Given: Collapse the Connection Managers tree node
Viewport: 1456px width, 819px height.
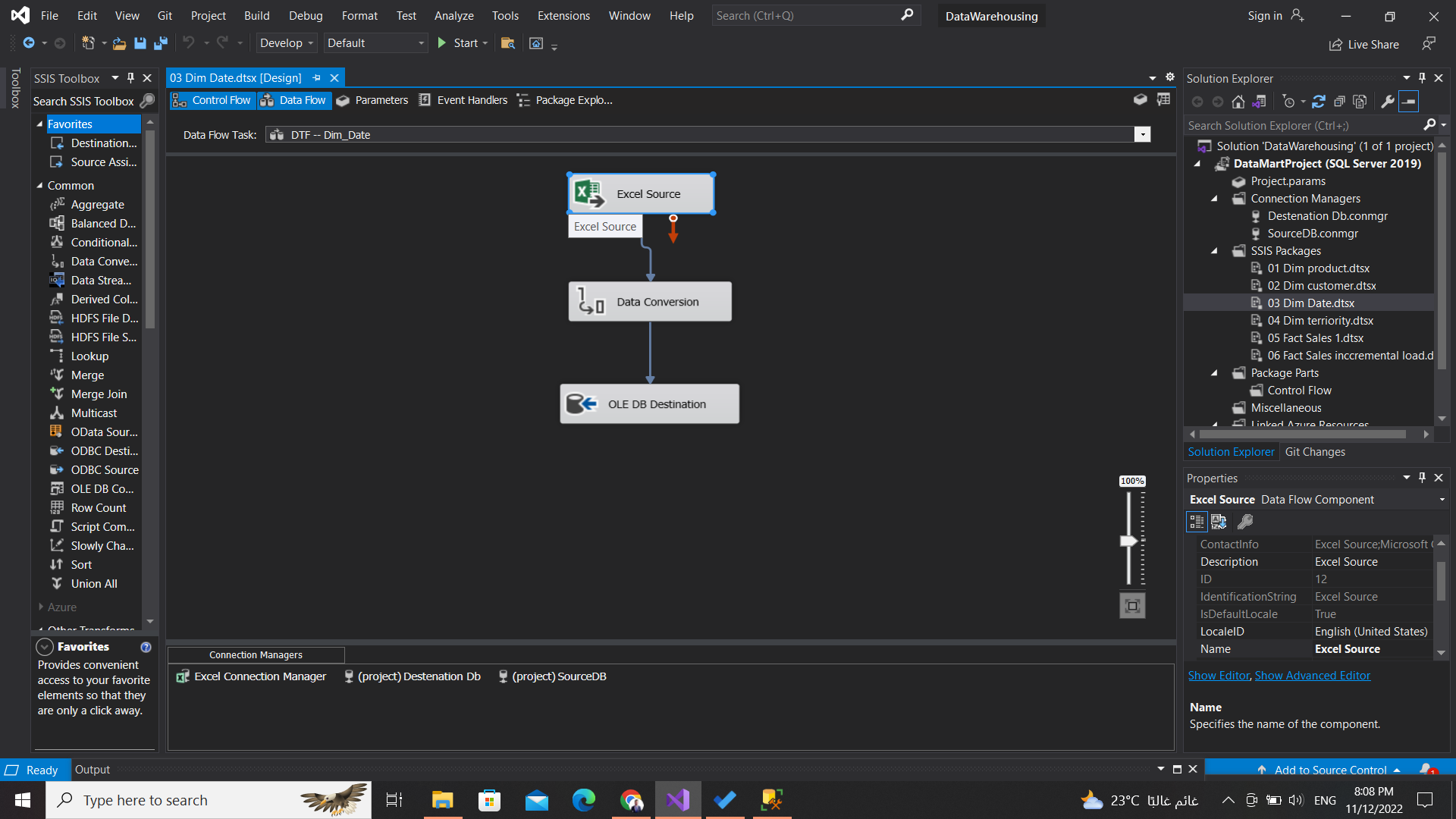Looking at the screenshot, I should [x=1213, y=198].
